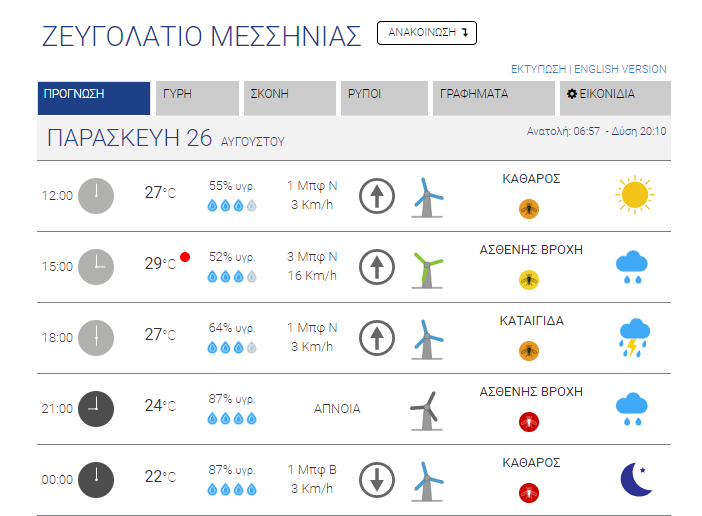Open the ΓΡΑΦΗΜΑΤΑ tab
The image size is (702, 516).
(494, 98)
